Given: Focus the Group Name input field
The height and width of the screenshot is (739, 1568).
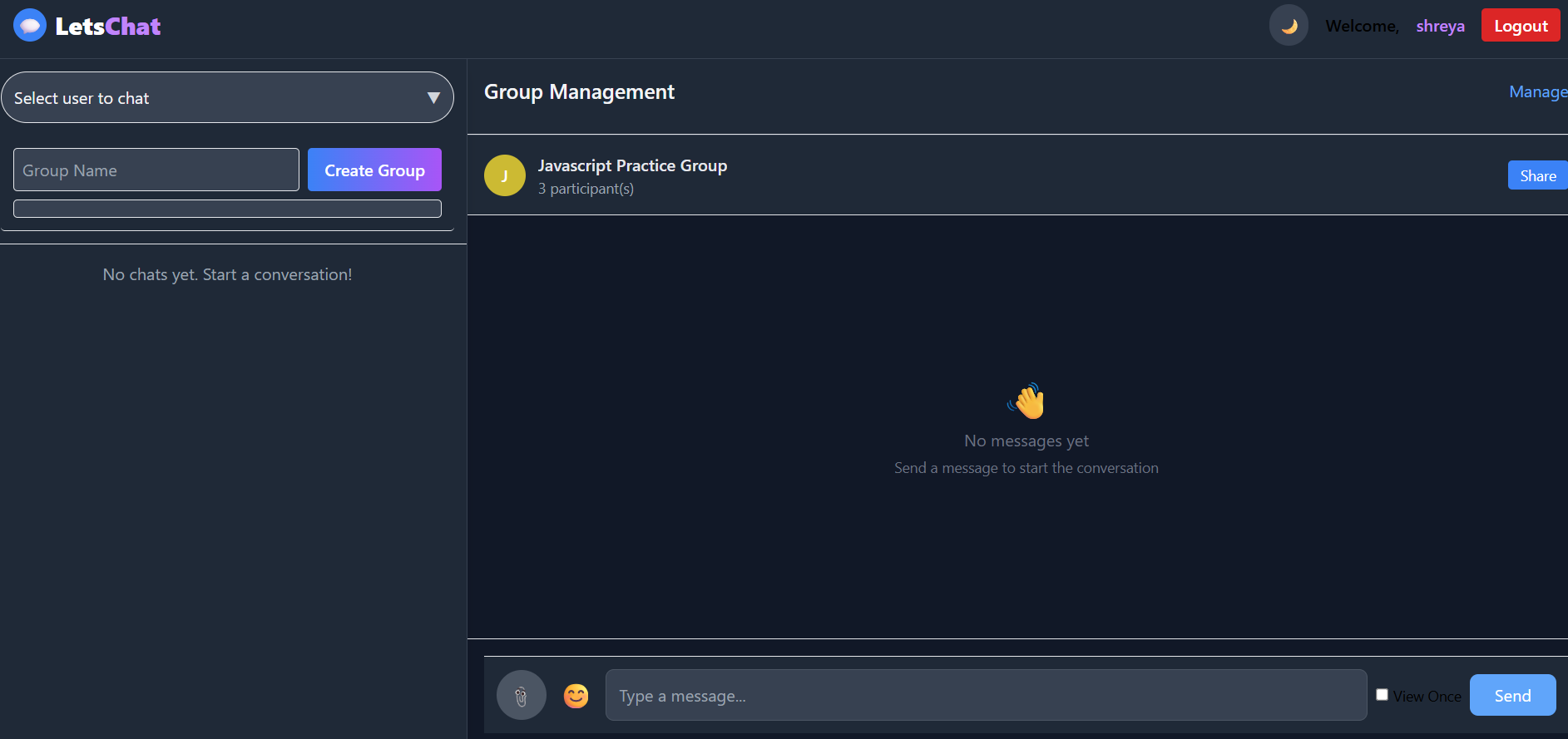Looking at the screenshot, I should pyautogui.click(x=156, y=170).
